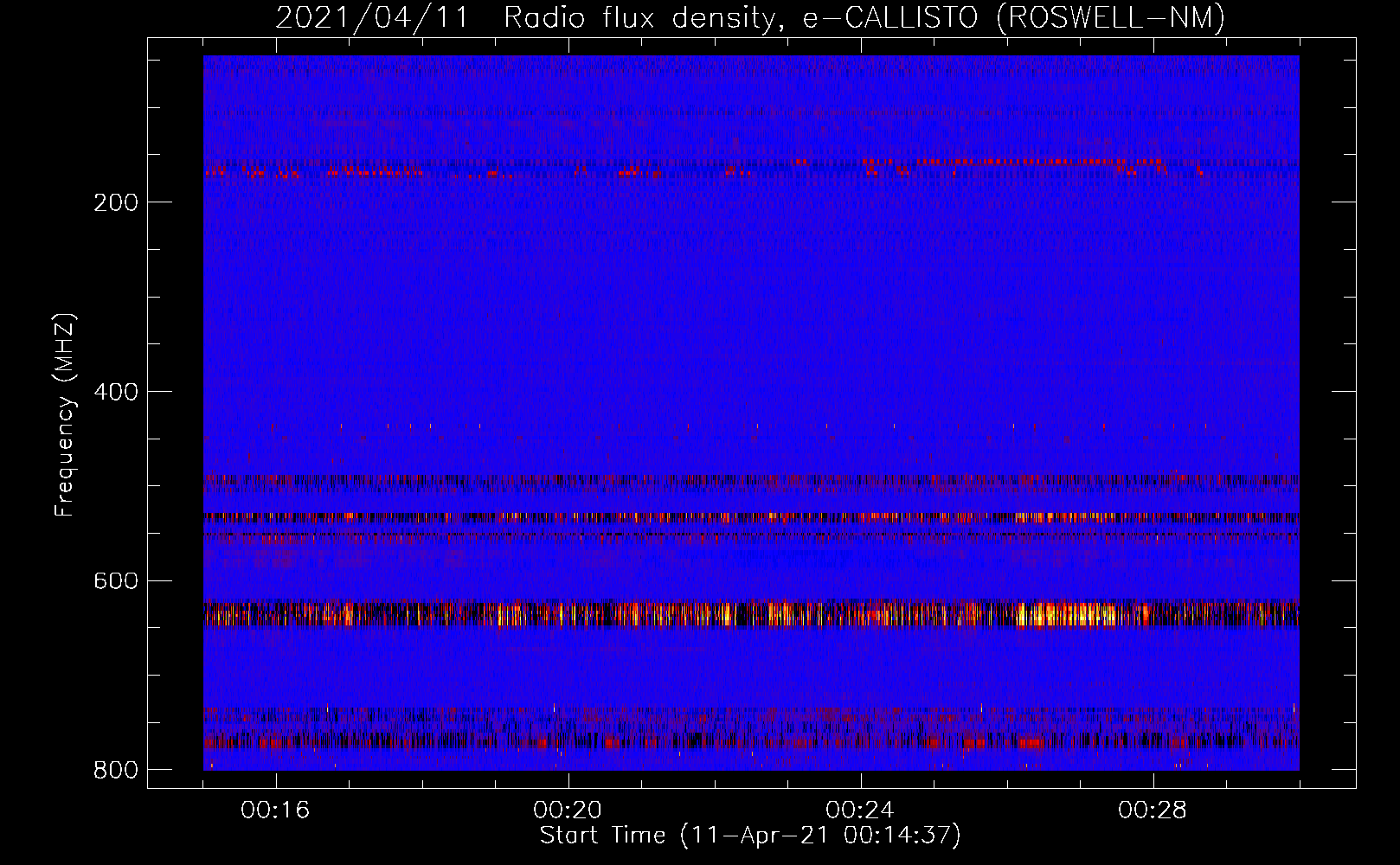Click the '800' frequency tick label

[x=116, y=770]
